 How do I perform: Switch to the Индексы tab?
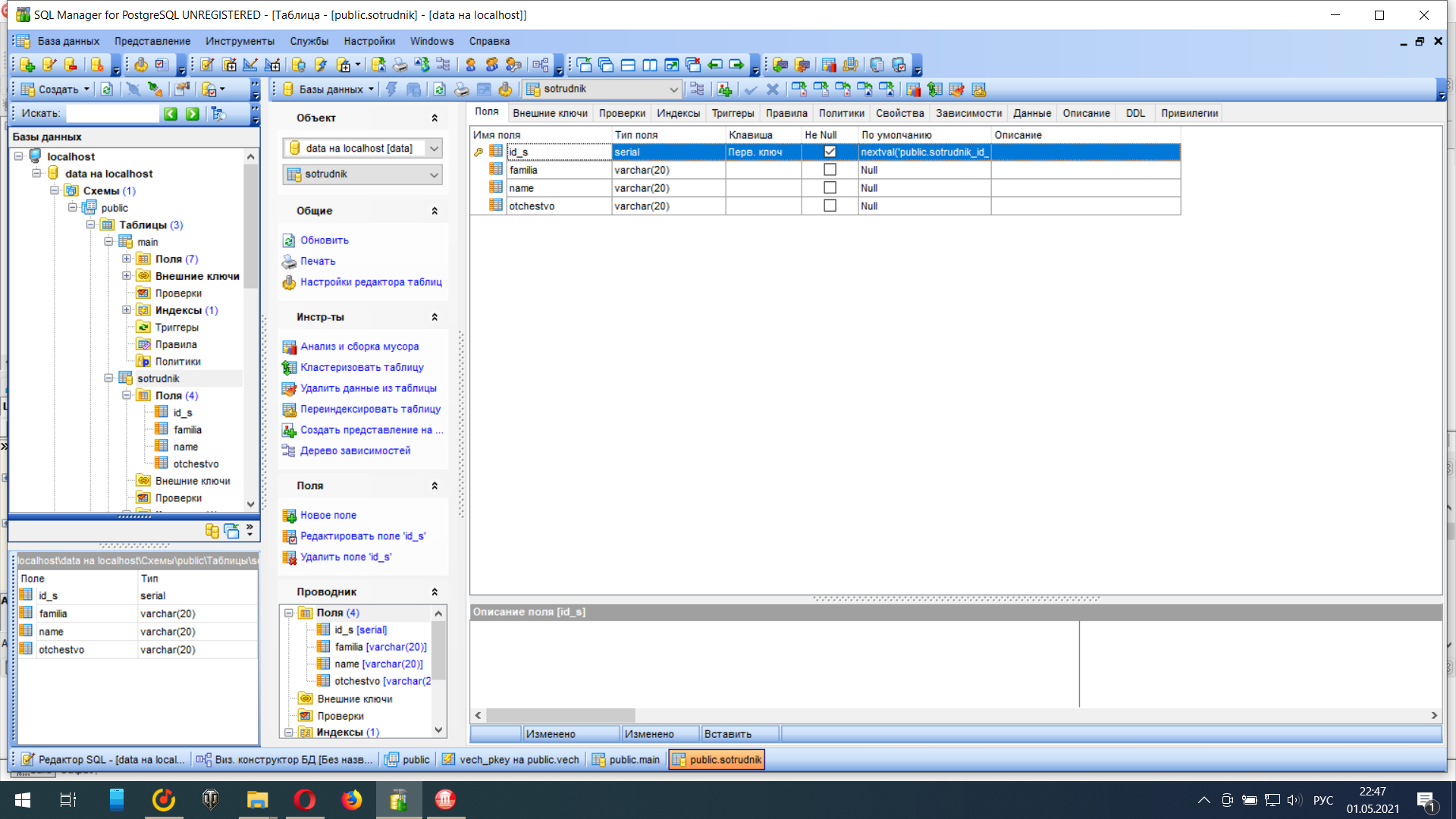678,113
